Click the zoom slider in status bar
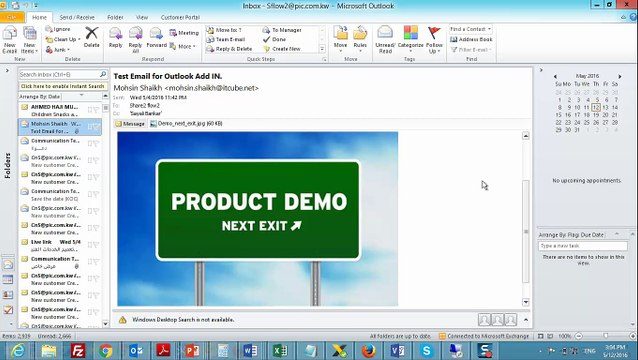 tap(605, 336)
